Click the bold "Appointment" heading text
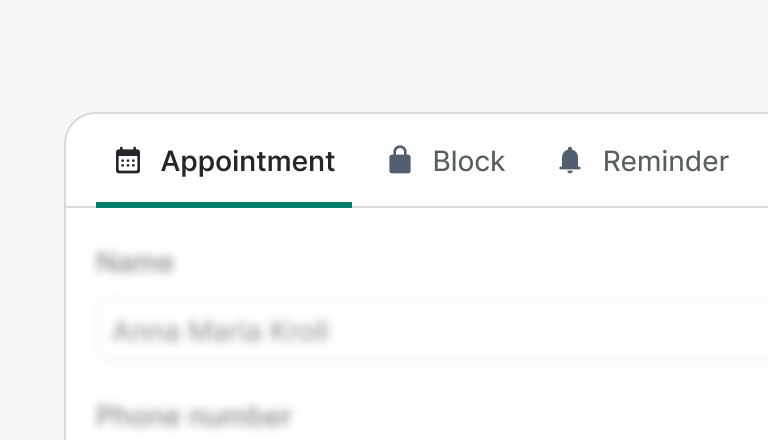The image size is (768, 440). coord(248,162)
